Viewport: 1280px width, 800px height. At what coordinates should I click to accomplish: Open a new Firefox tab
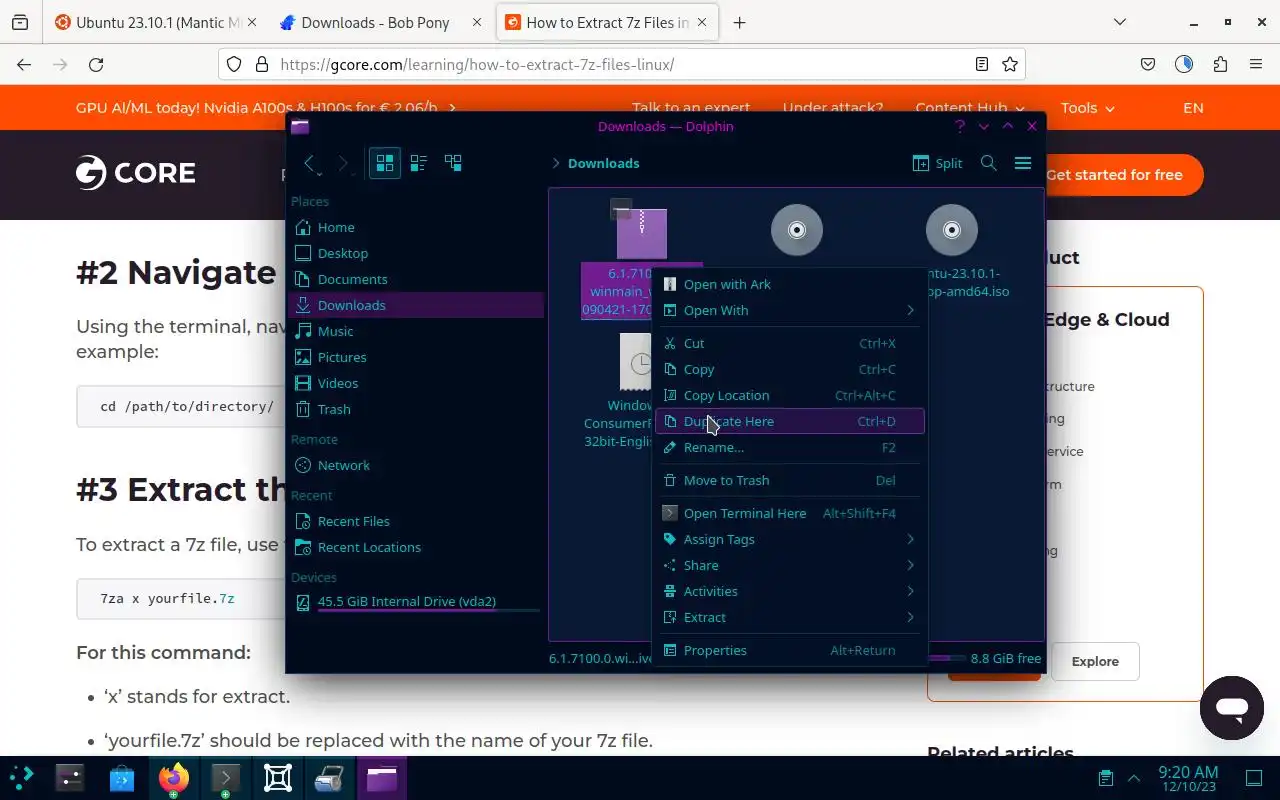click(x=739, y=22)
